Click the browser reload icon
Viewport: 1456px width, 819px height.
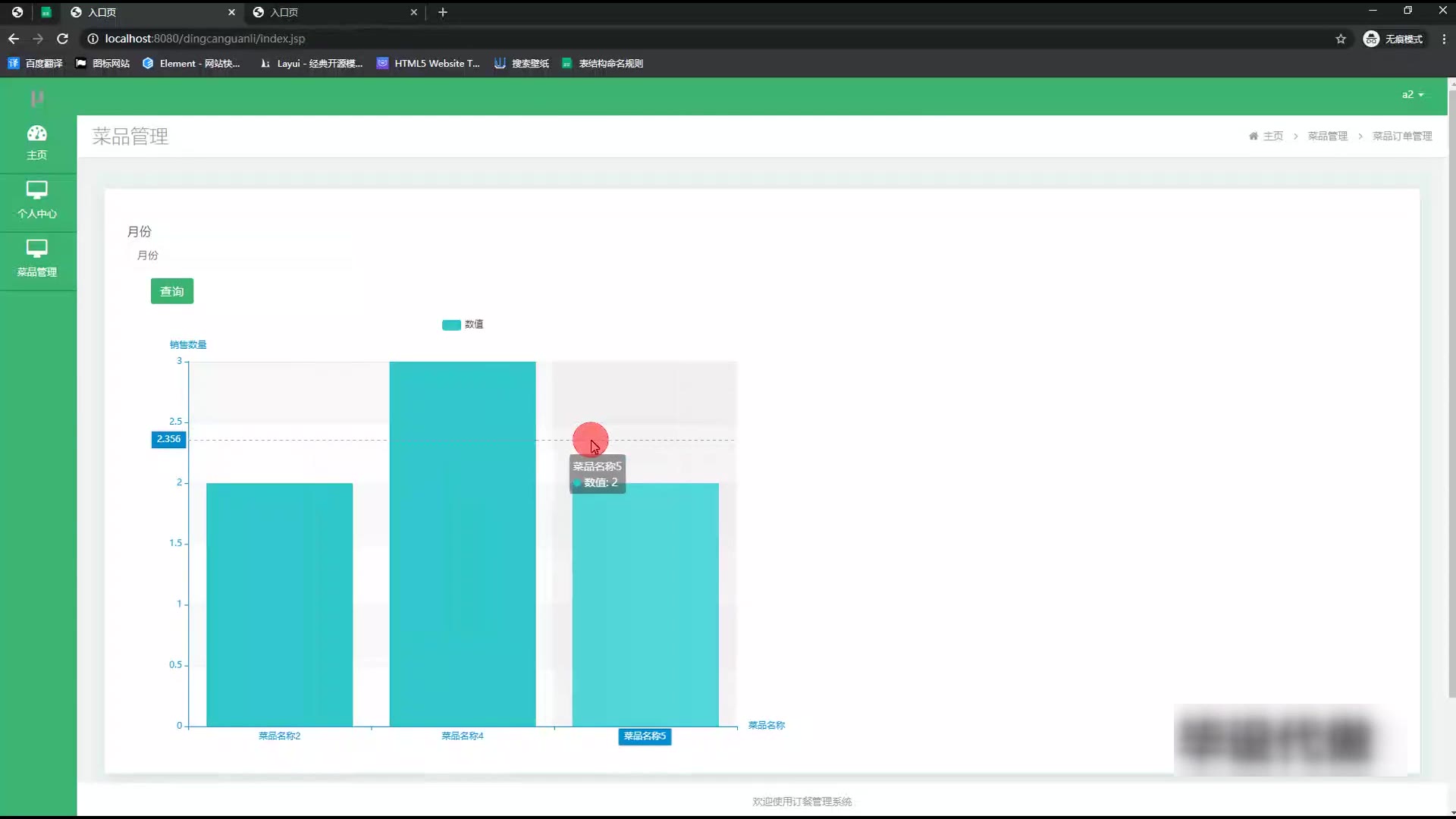tap(63, 39)
